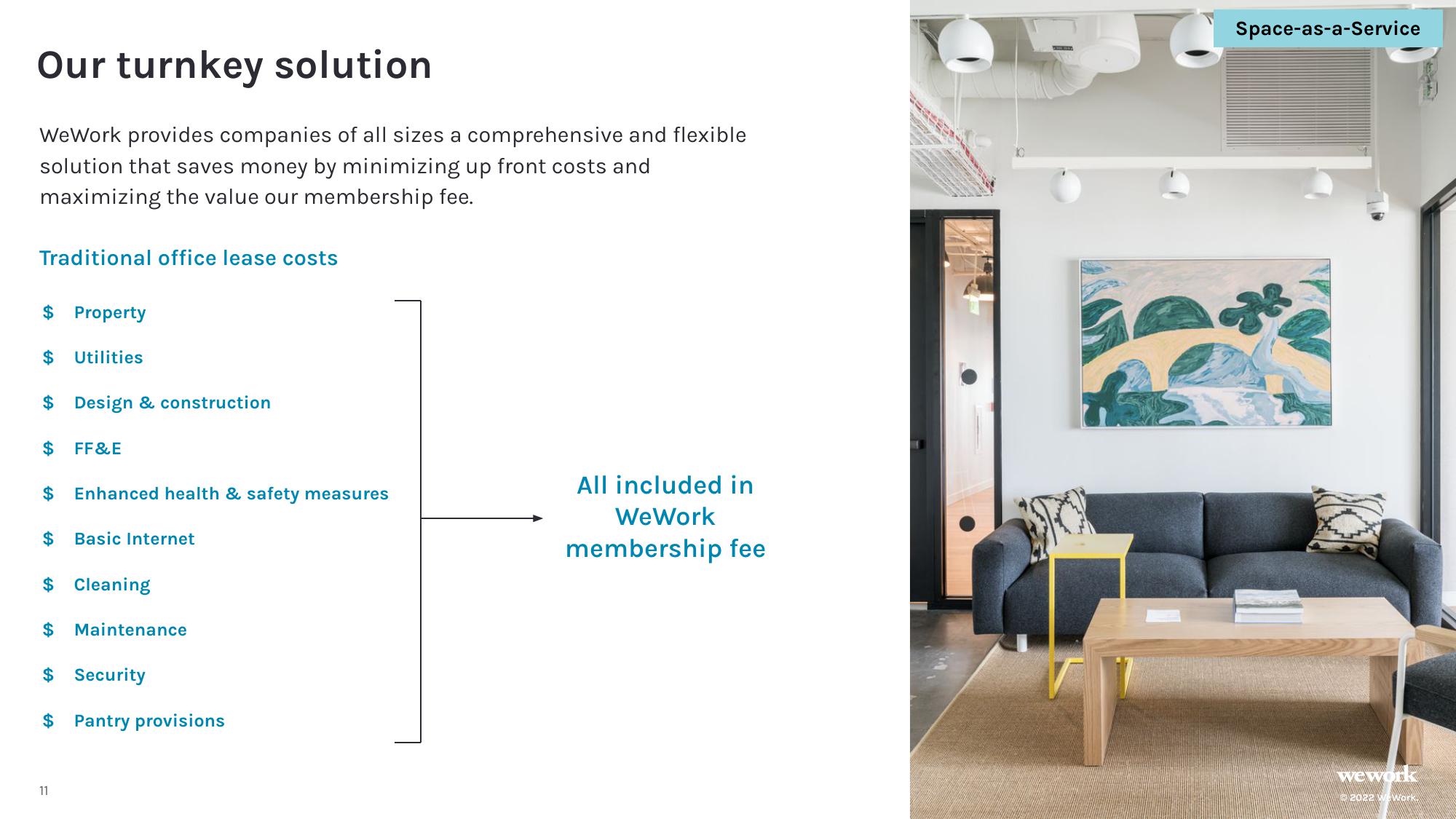
Task: Click the dollar sign icon next to Maintenance
Action: (47, 629)
